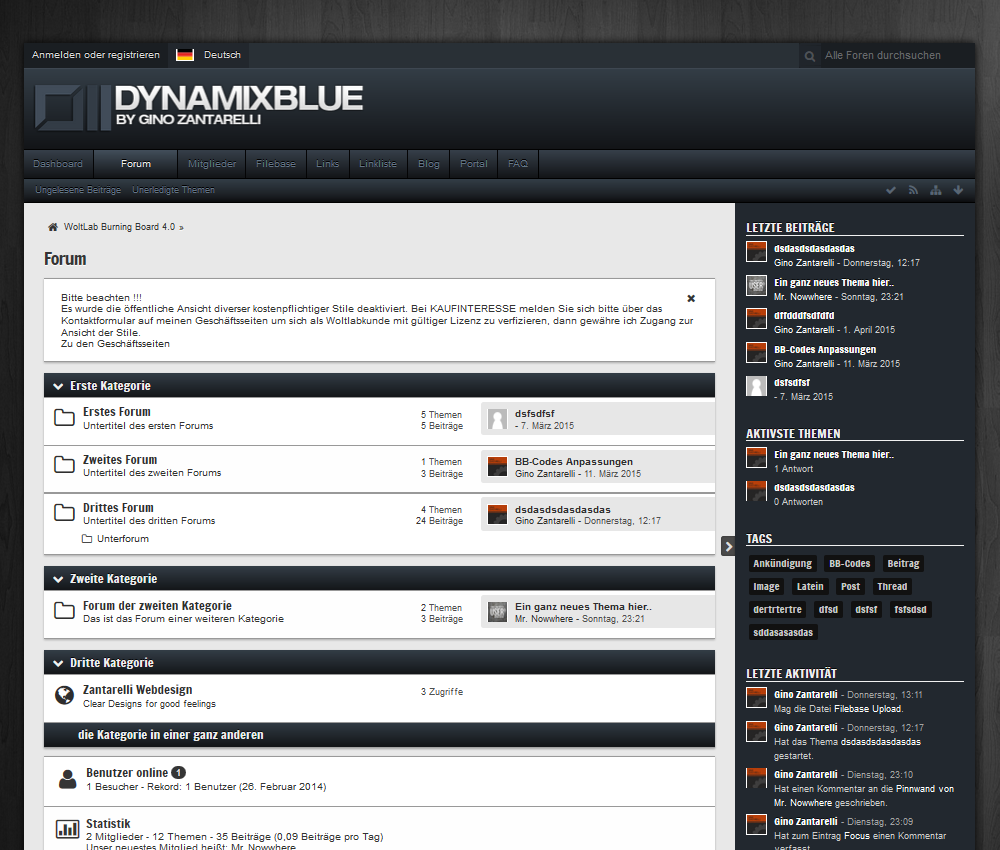The width and height of the screenshot is (1000, 850).
Task: Collapse the Erste Kategorie section
Action: tap(58, 386)
